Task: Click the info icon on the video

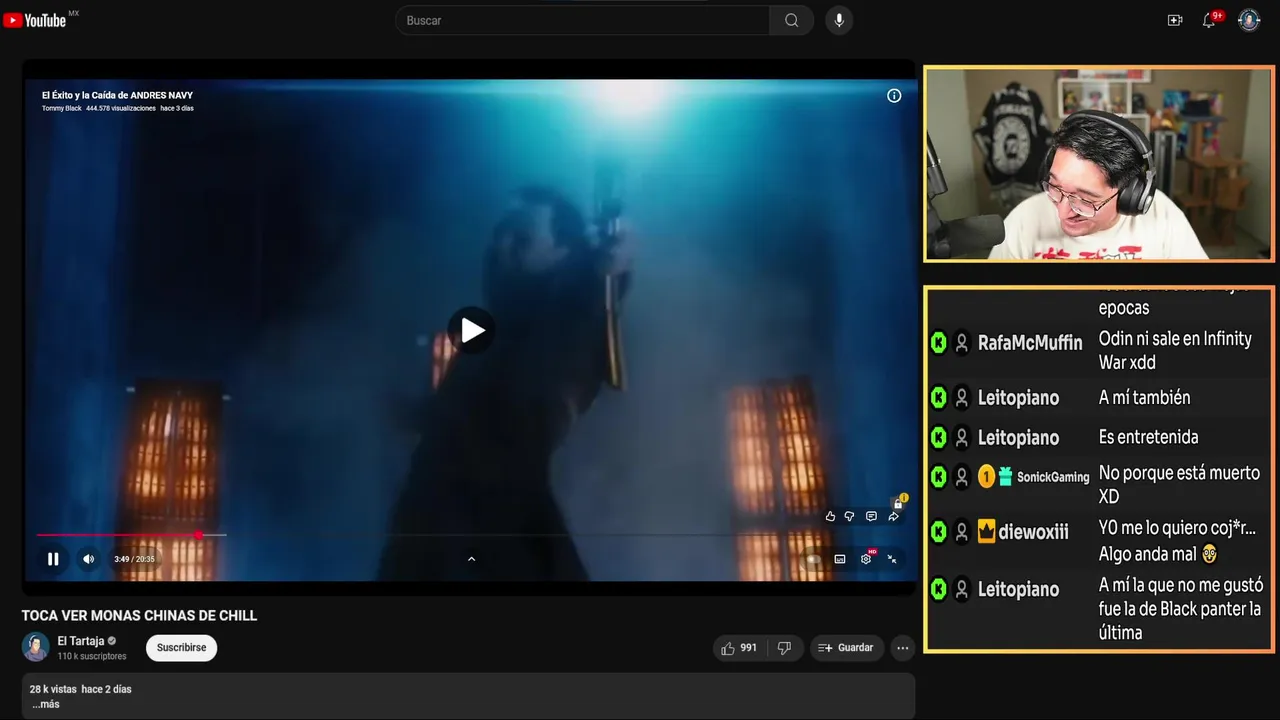Action: pyautogui.click(x=894, y=96)
